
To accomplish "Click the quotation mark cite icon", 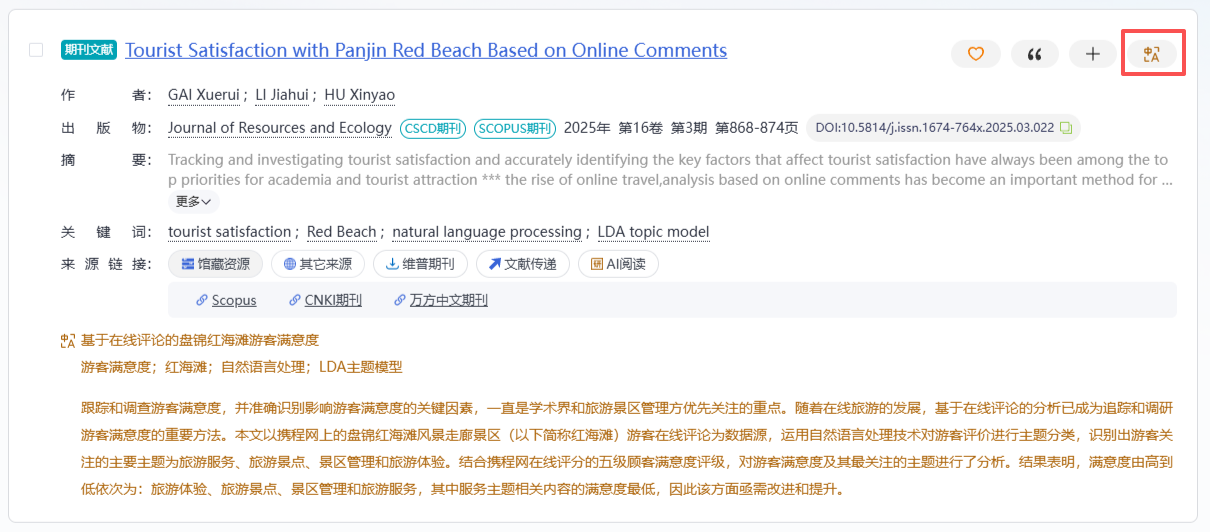I will (1035, 54).
